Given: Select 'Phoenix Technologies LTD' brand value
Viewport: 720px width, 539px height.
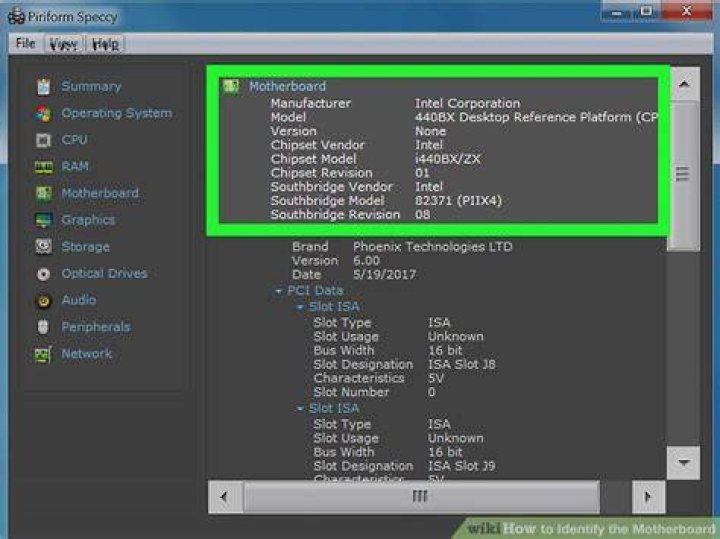Looking at the screenshot, I should pos(433,247).
